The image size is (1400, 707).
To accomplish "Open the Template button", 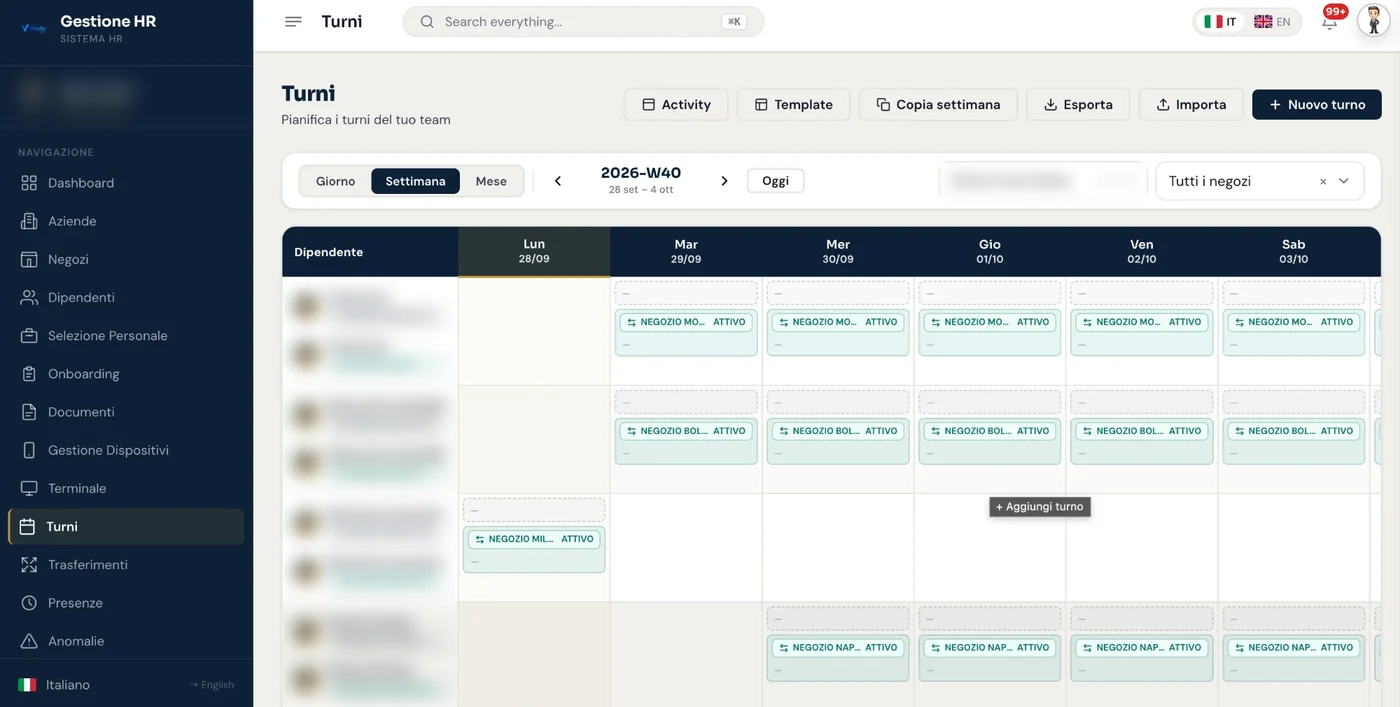I will [x=793, y=104].
